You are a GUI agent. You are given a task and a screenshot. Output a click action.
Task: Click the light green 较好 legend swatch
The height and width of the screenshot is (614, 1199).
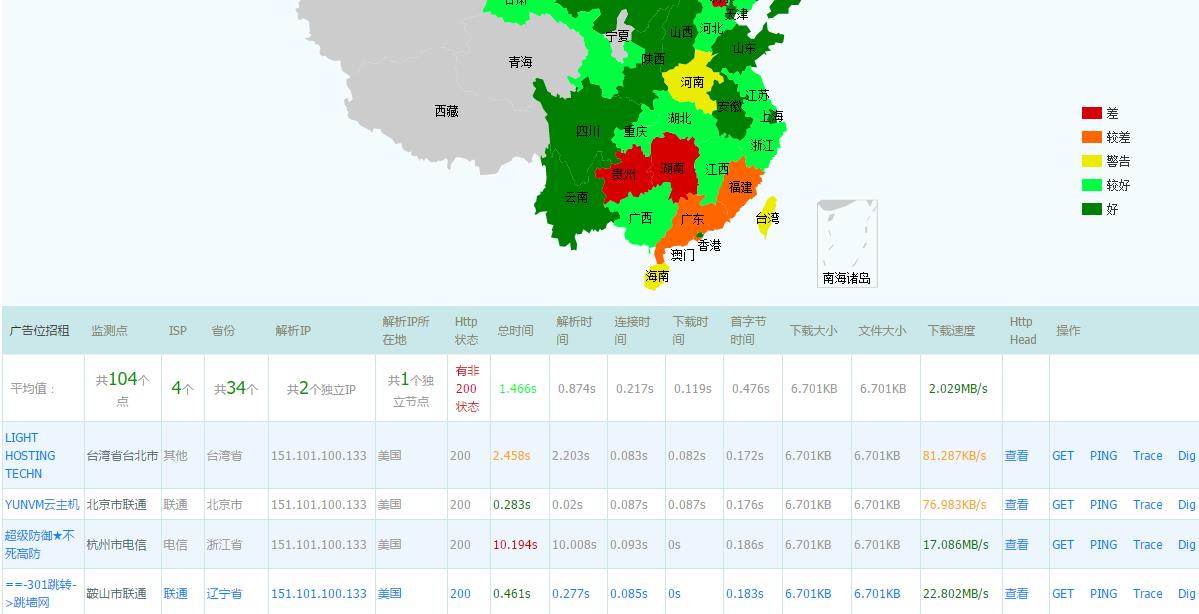[x=1091, y=185]
